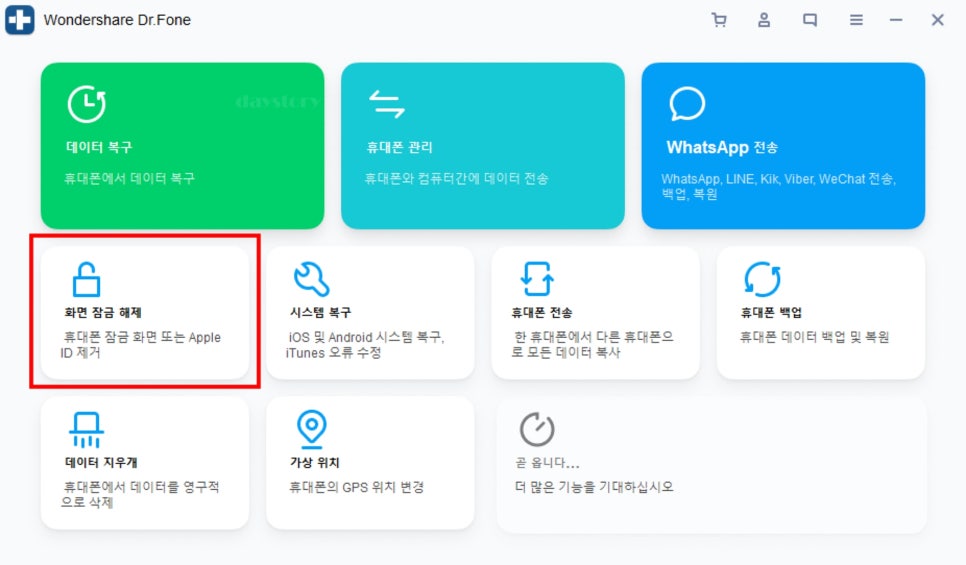Click the text 휴대폰와 컴퓨터간에 데이터 전송
Viewport: 966px width, 565px height.
pos(457,179)
